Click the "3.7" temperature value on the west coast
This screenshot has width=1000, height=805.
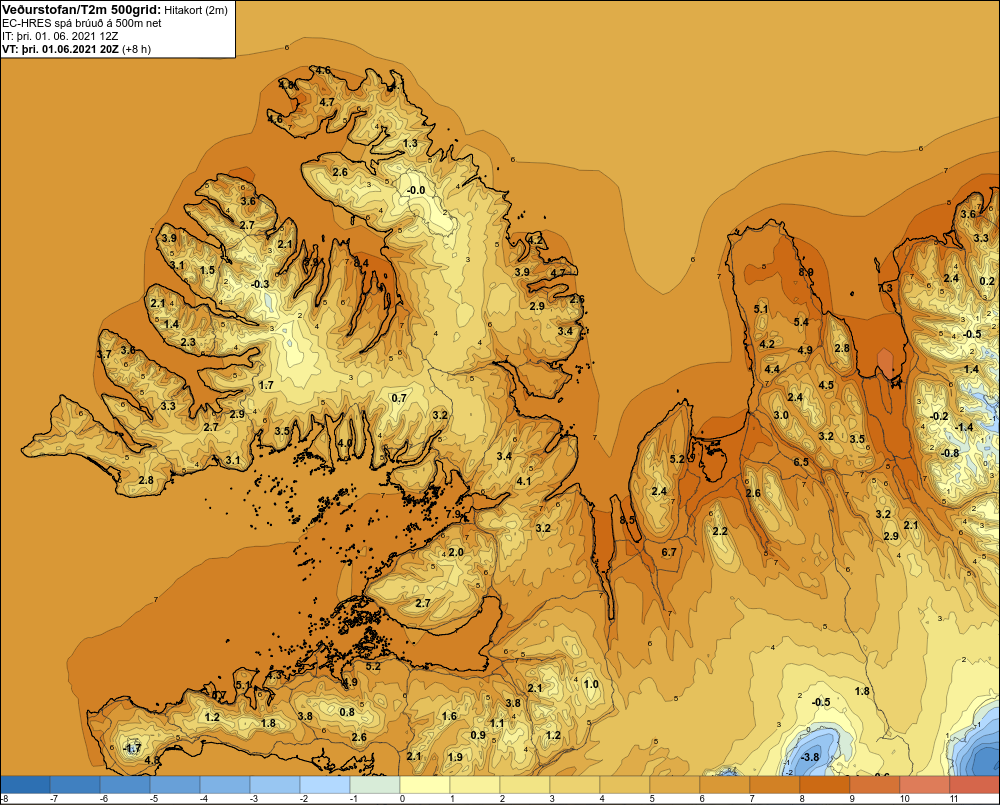tap(104, 355)
